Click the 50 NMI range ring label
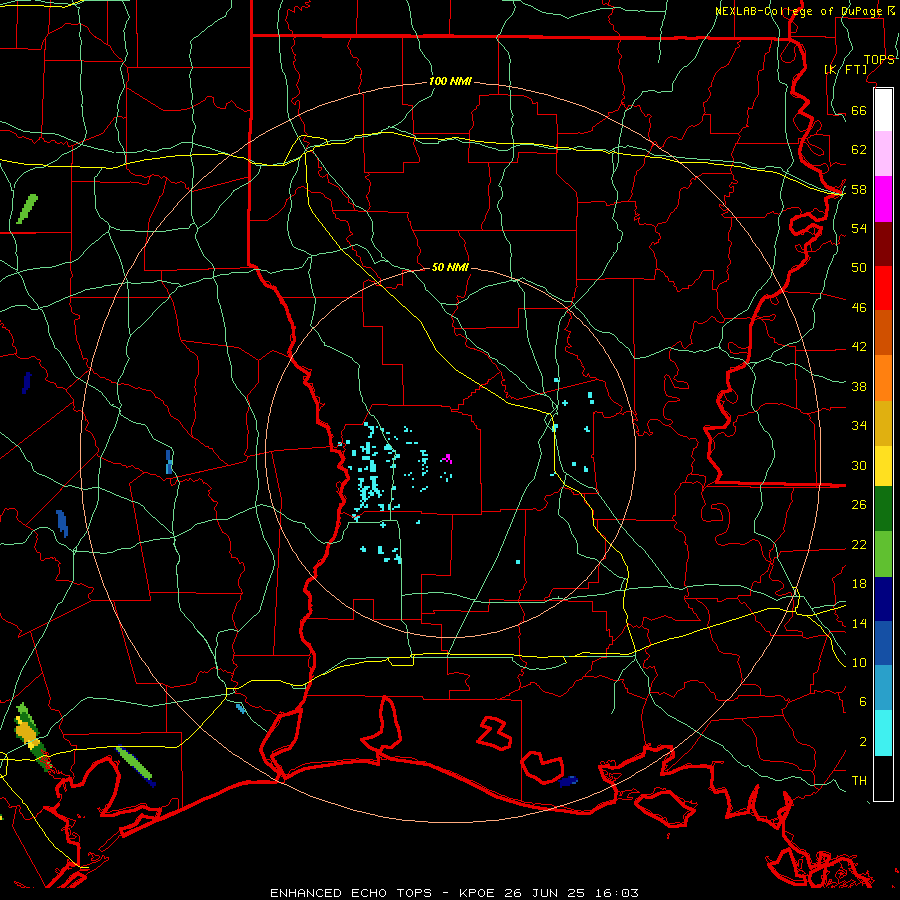Image resolution: width=900 pixels, height=900 pixels. 451,267
